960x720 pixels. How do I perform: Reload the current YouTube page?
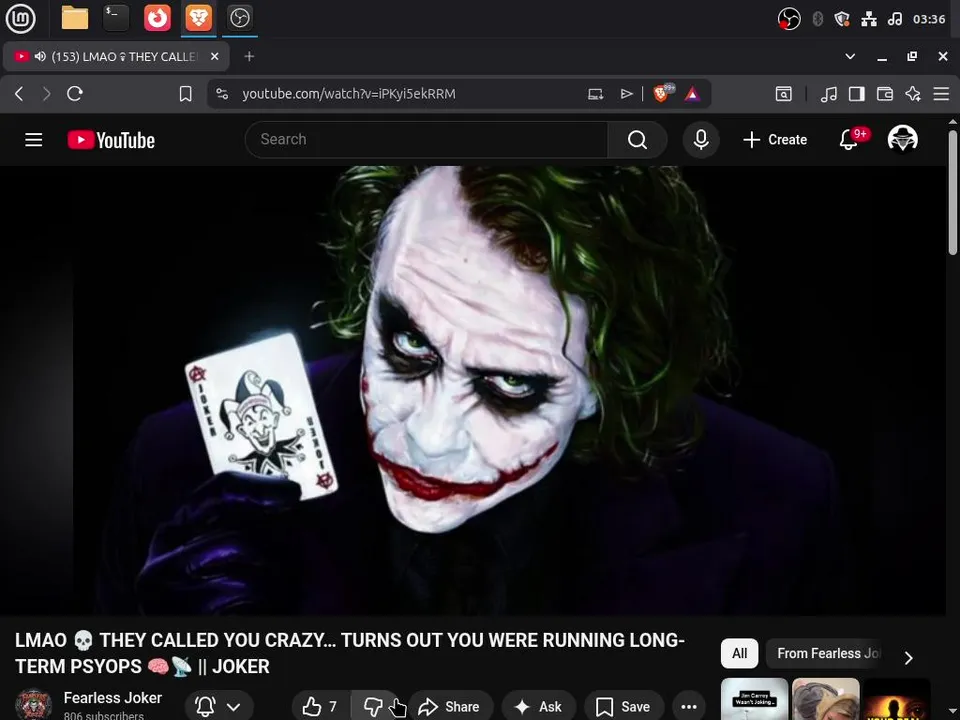click(75, 94)
